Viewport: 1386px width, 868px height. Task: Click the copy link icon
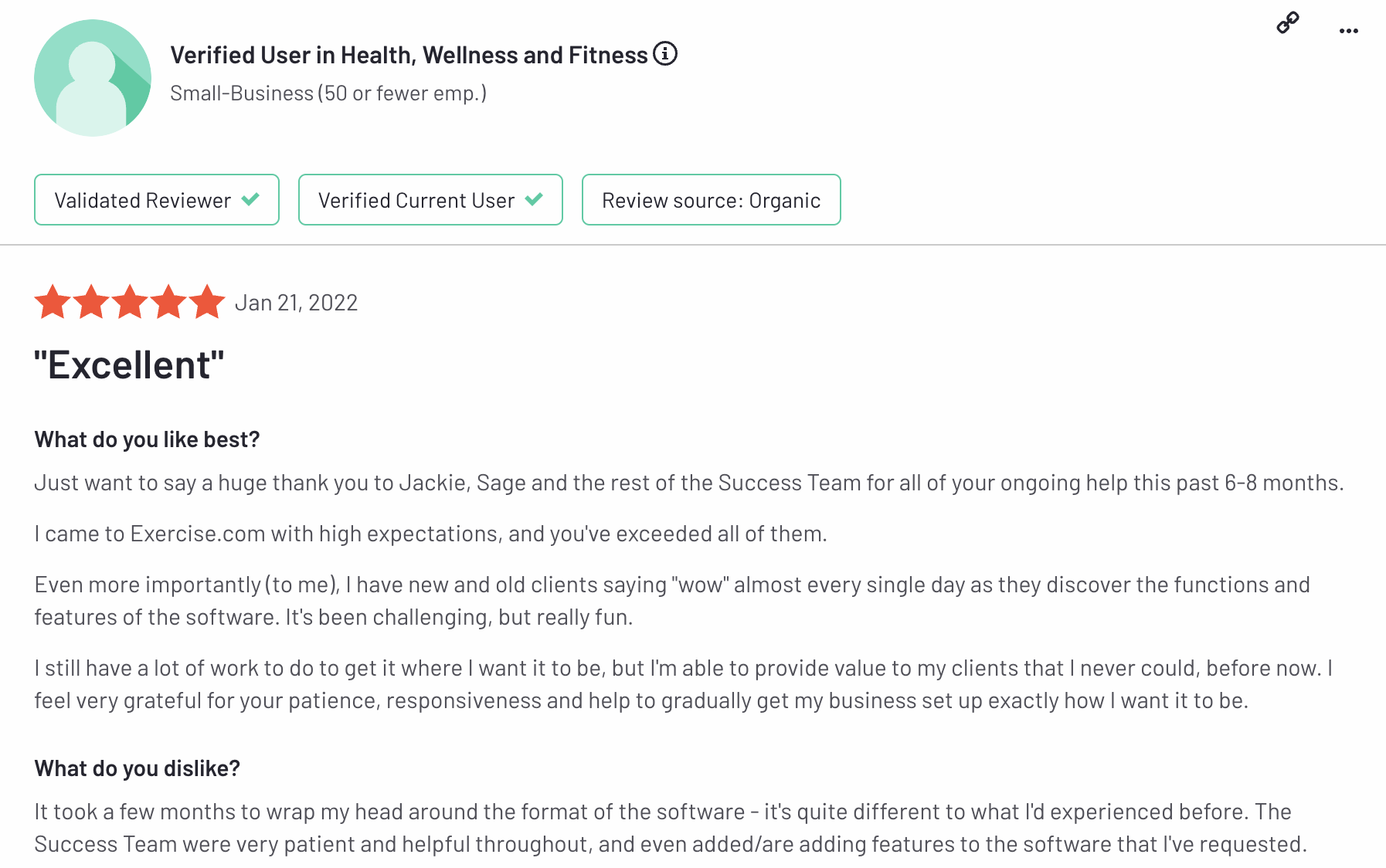[x=1287, y=24]
